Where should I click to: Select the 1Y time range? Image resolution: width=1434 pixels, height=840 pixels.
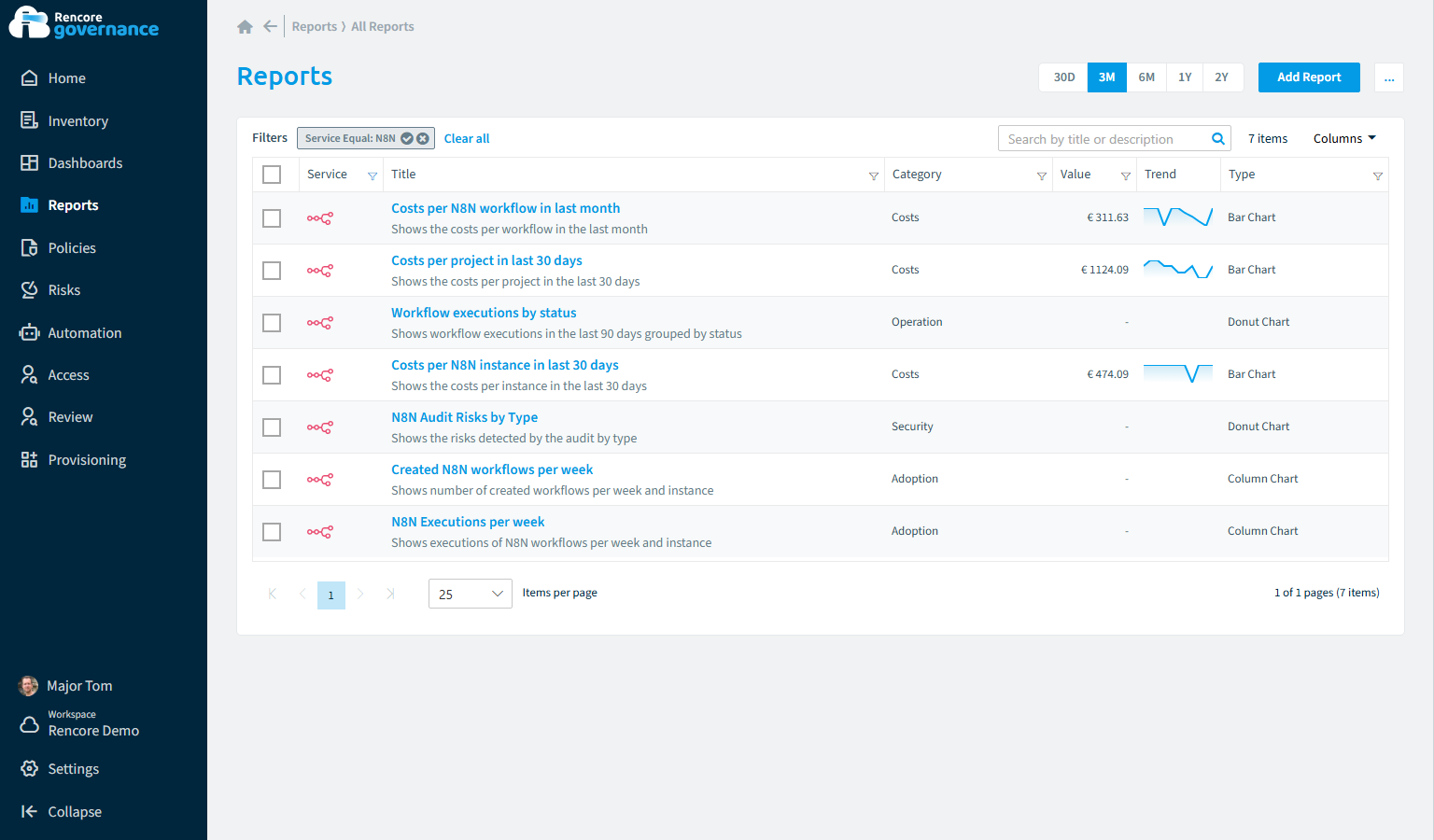point(1185,77)
